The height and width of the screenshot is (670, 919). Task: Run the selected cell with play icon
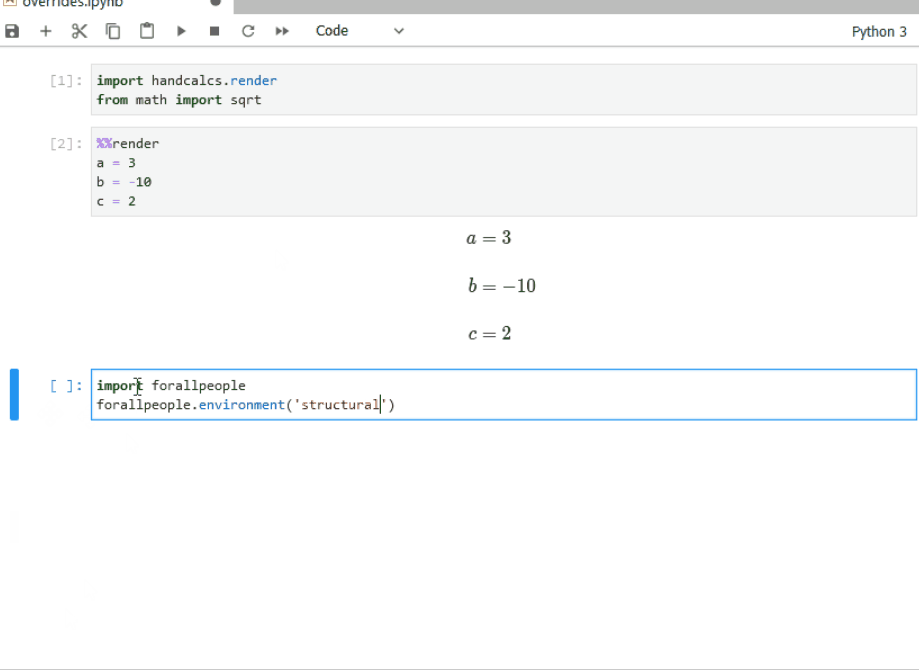(x=181, y=31)
